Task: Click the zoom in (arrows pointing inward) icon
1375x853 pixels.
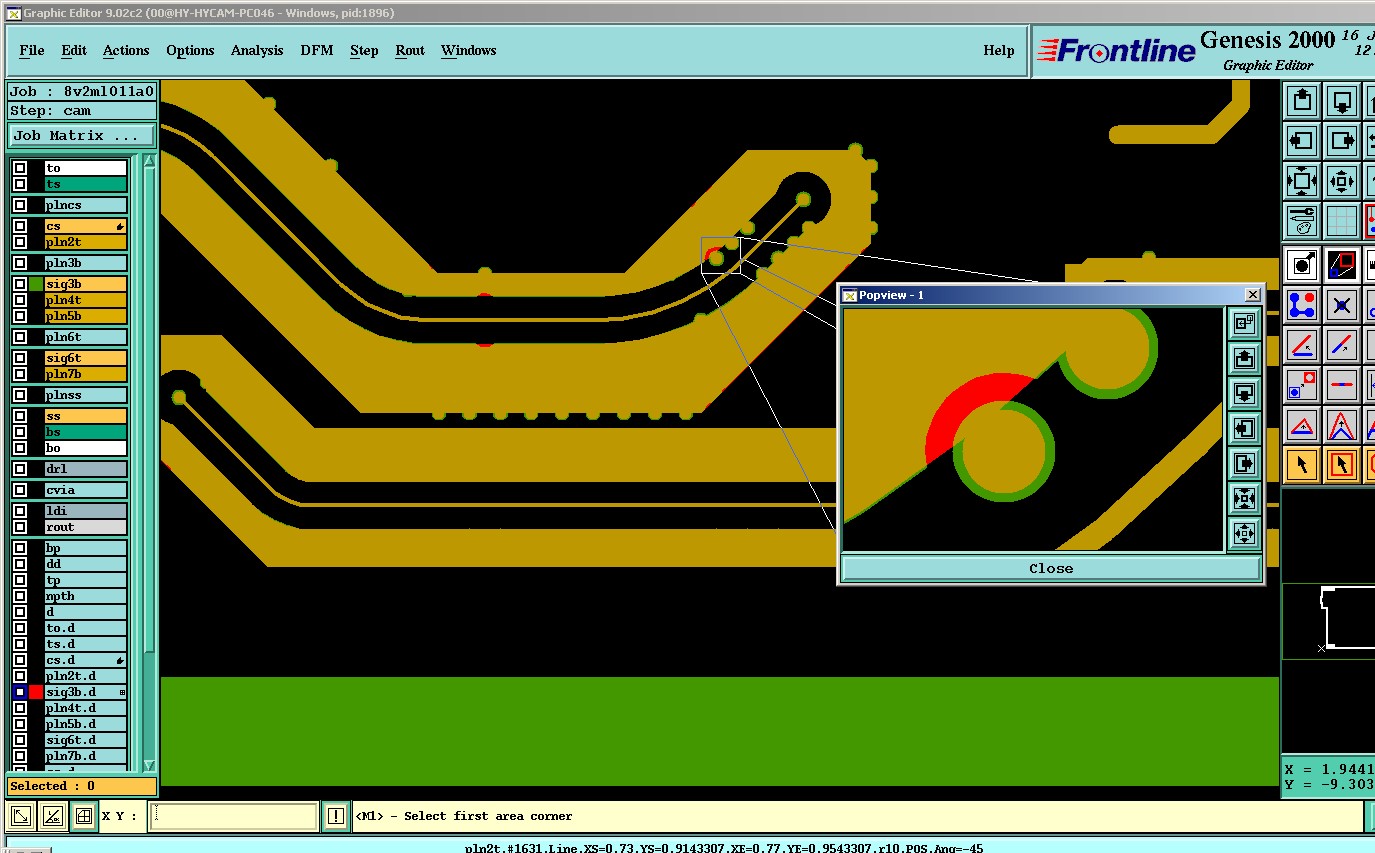Action: point(1301,181)
